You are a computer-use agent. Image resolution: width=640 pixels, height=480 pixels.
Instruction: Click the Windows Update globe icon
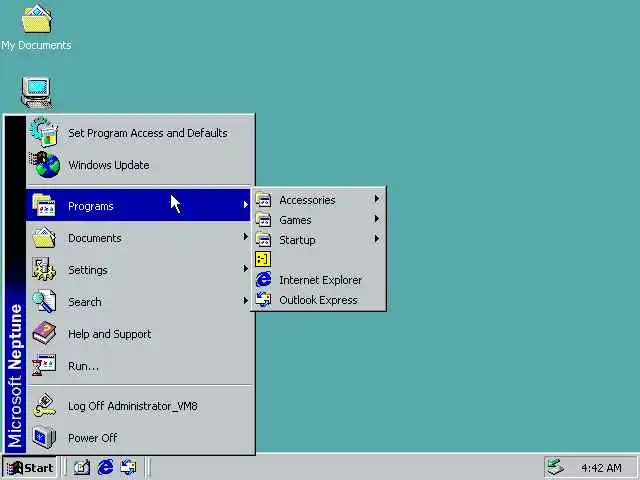45,164
